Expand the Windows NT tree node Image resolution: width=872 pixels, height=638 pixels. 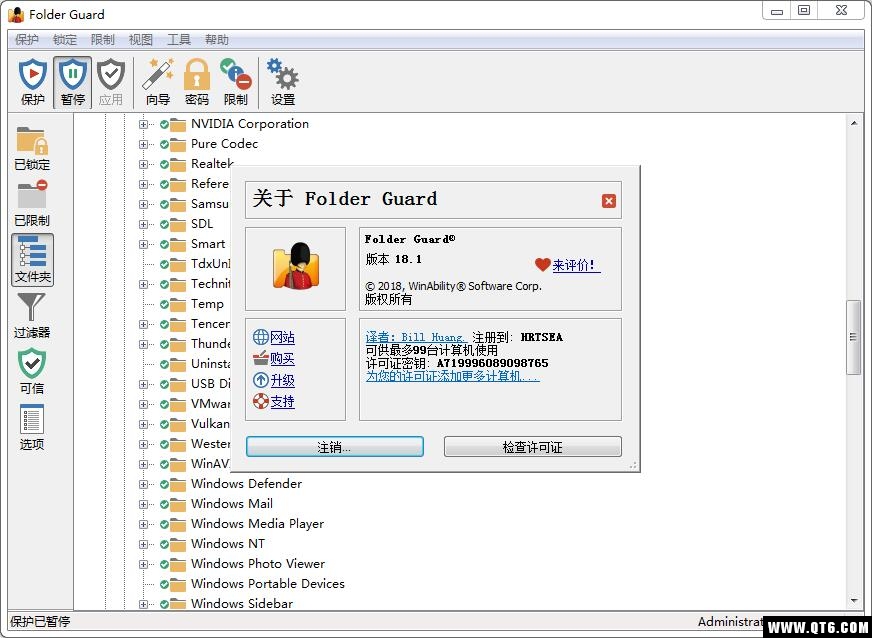tap(143, 545)
